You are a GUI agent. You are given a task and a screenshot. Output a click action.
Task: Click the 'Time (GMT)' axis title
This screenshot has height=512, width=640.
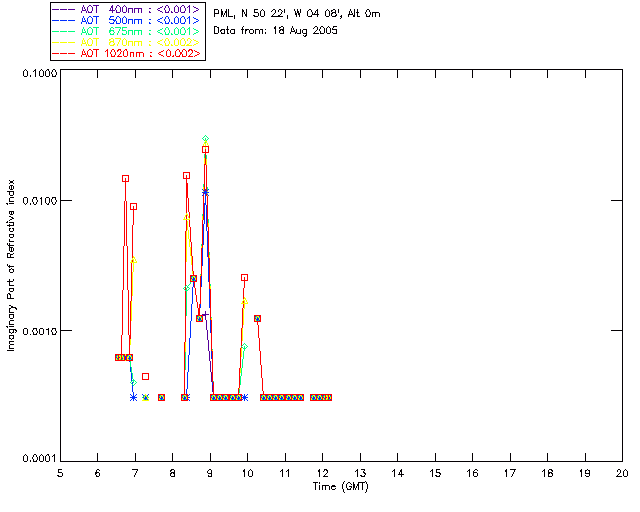341,487
